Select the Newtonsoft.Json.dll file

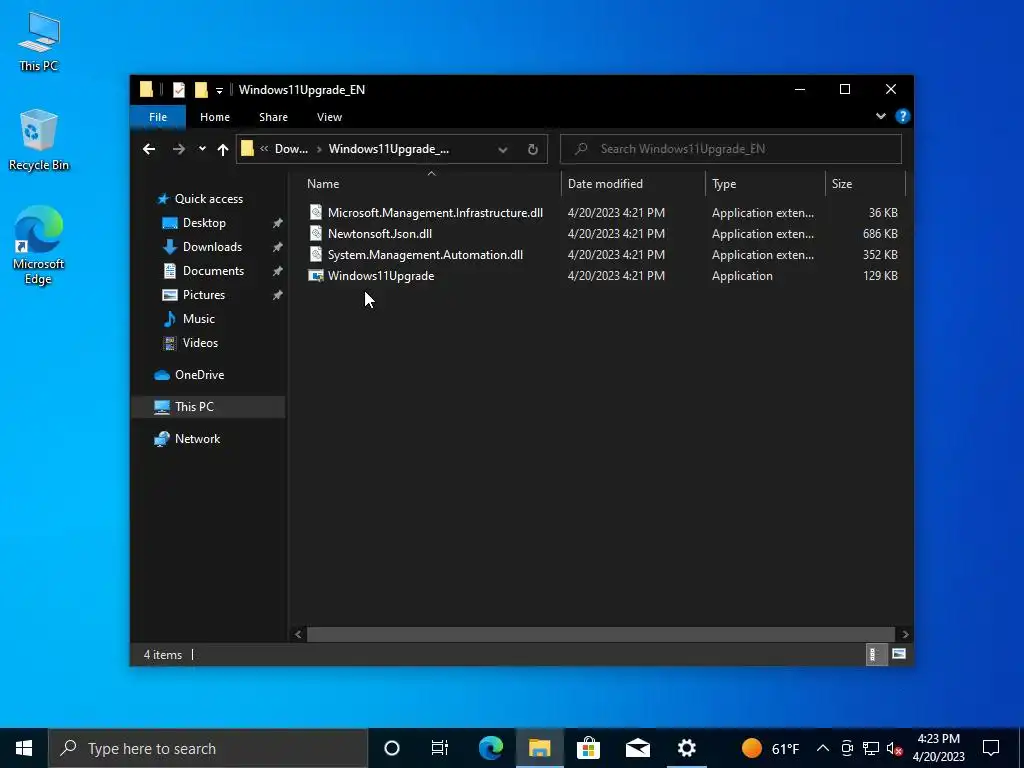point(379,234)
